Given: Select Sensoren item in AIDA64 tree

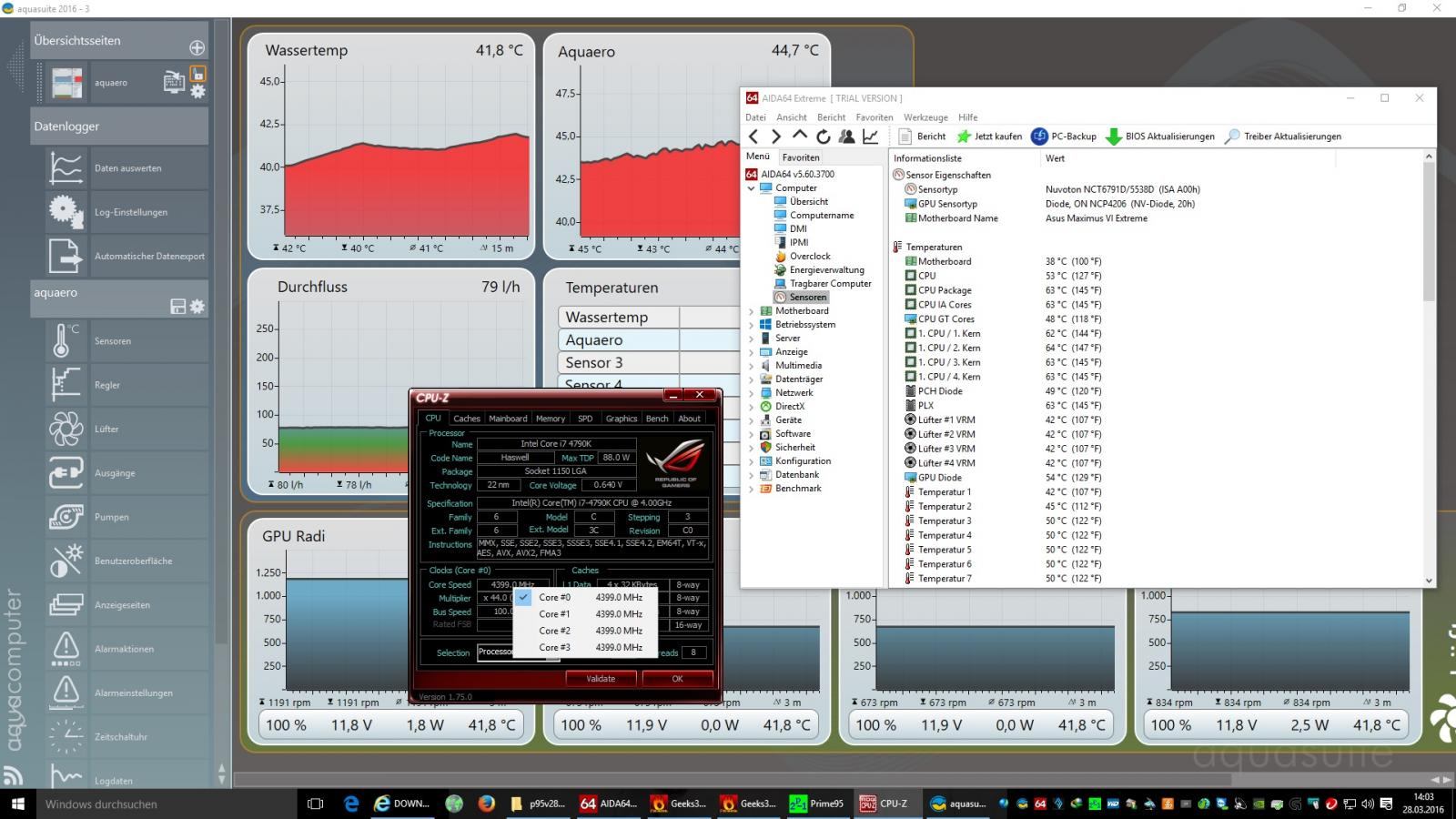Looking at the screenshot, I should [801, 298].
